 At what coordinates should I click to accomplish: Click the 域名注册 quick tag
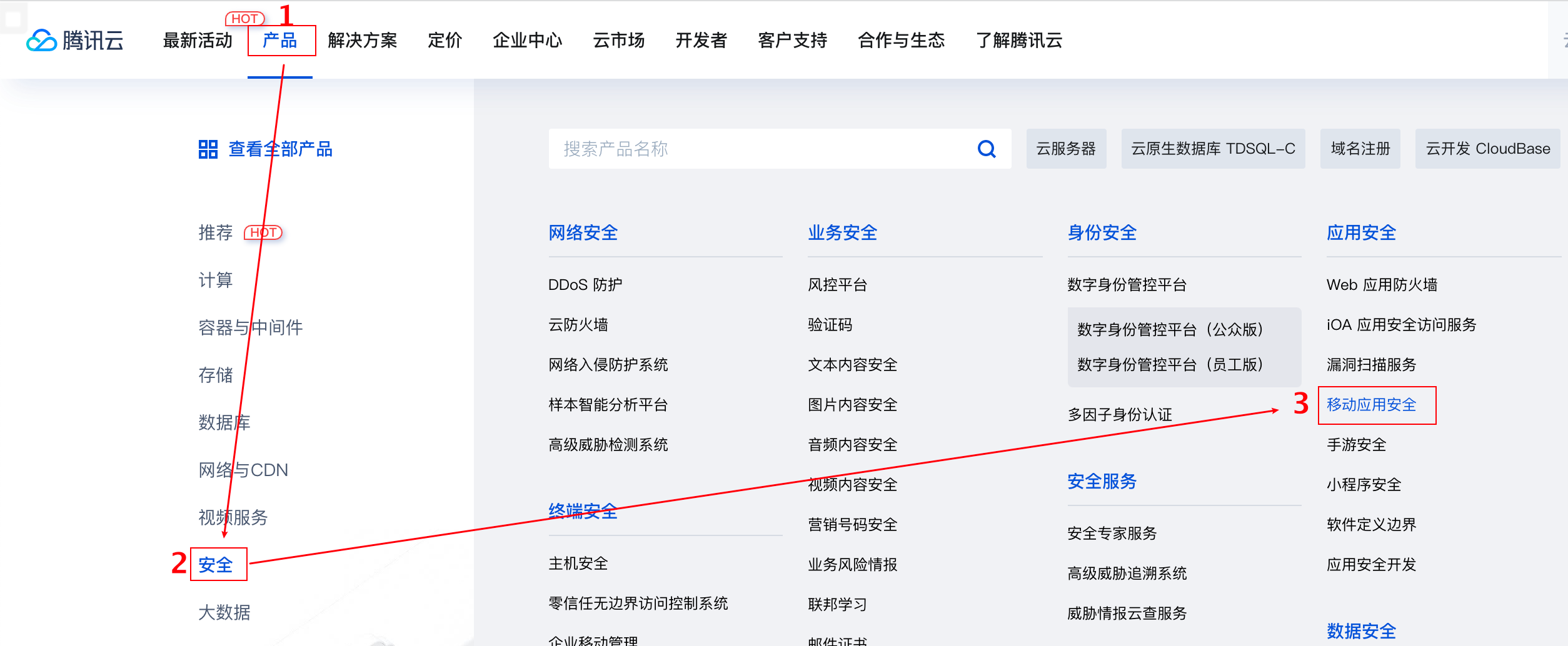tap(1360, 149)
